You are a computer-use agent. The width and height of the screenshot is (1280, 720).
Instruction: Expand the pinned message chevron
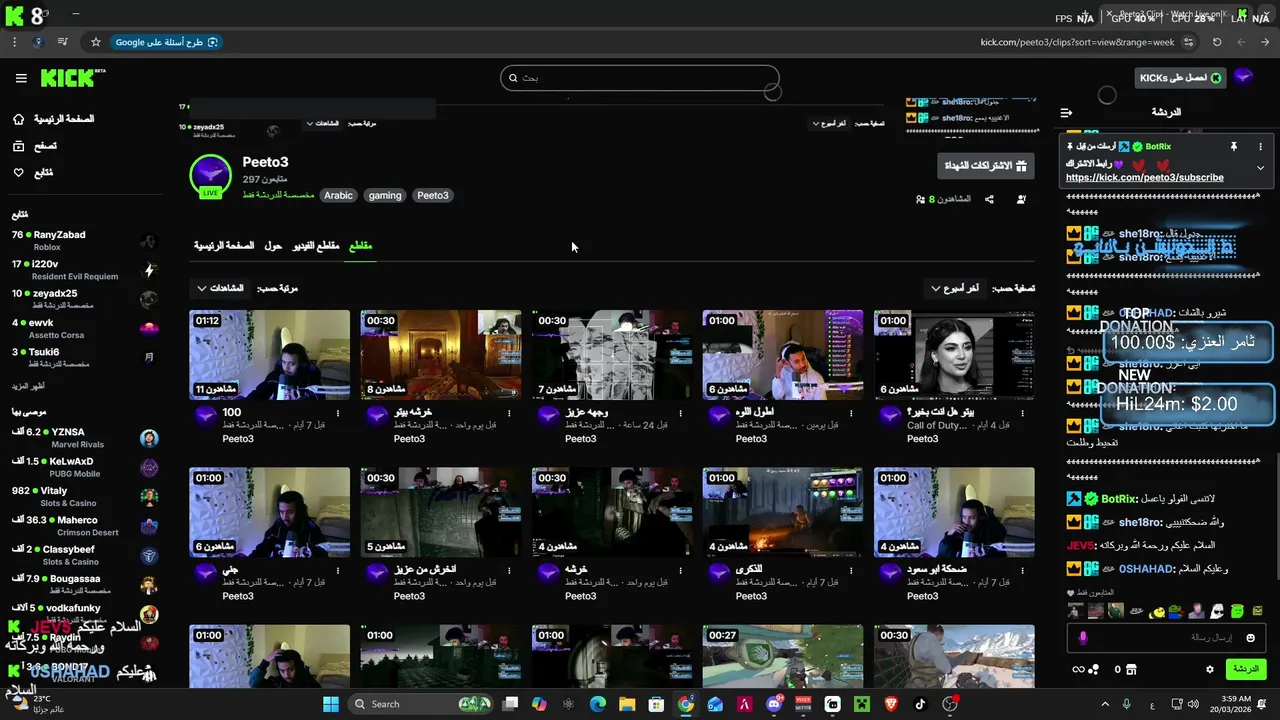[x=1260, y=168]
